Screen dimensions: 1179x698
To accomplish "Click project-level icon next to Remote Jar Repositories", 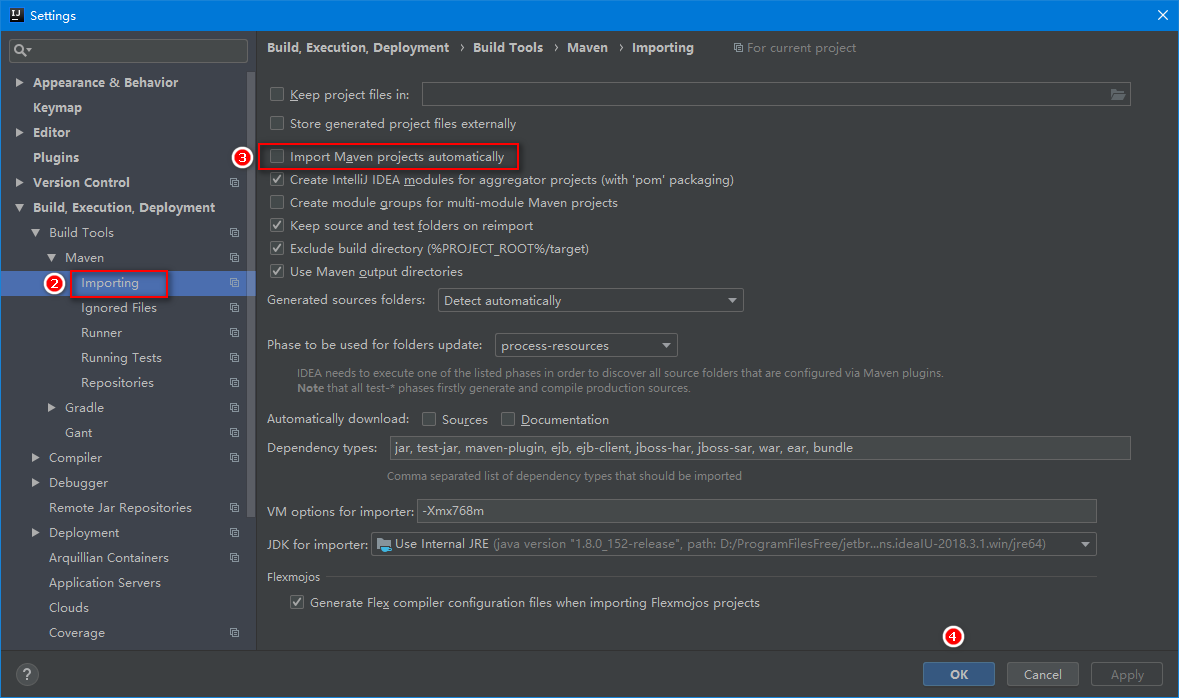I will 235,508.
